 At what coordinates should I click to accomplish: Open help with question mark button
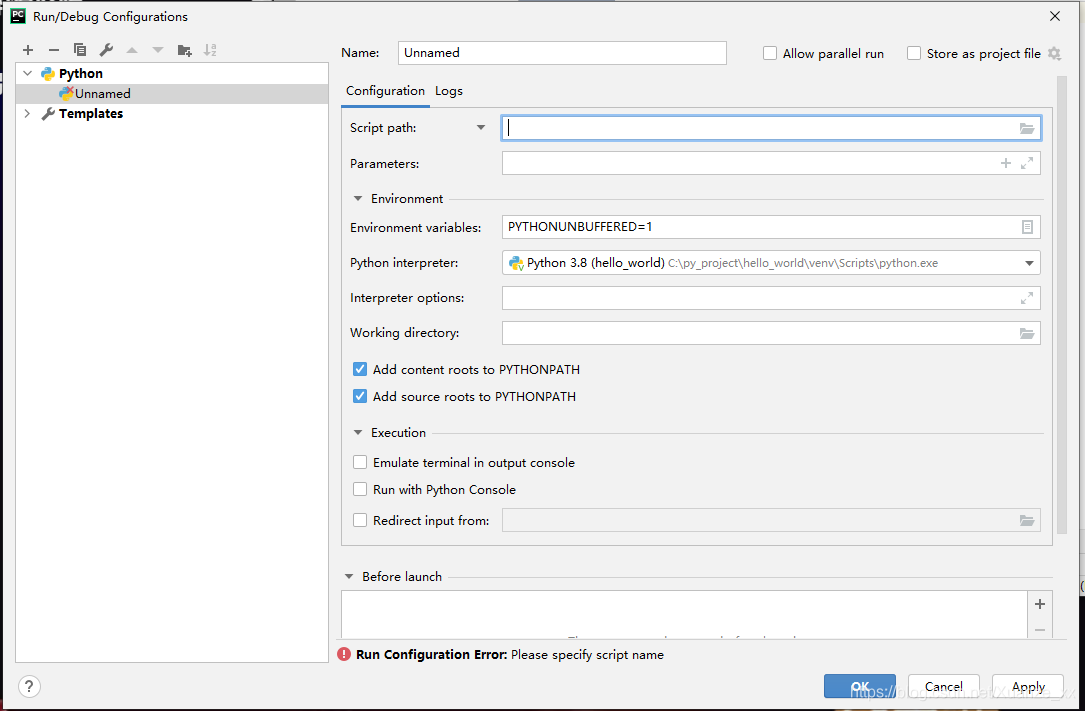click(x=29, y=687)
